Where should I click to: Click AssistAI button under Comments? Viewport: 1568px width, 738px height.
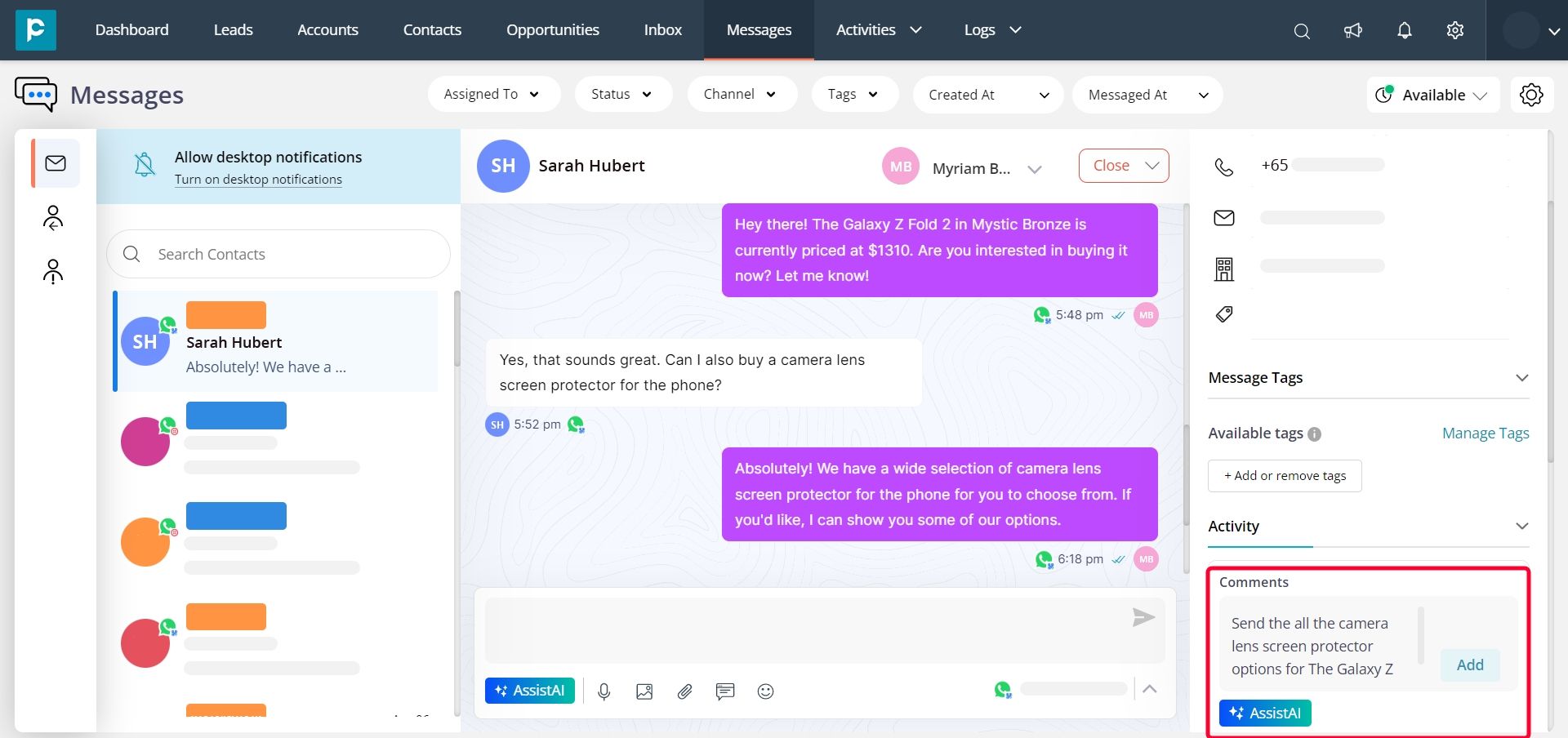1265,713
